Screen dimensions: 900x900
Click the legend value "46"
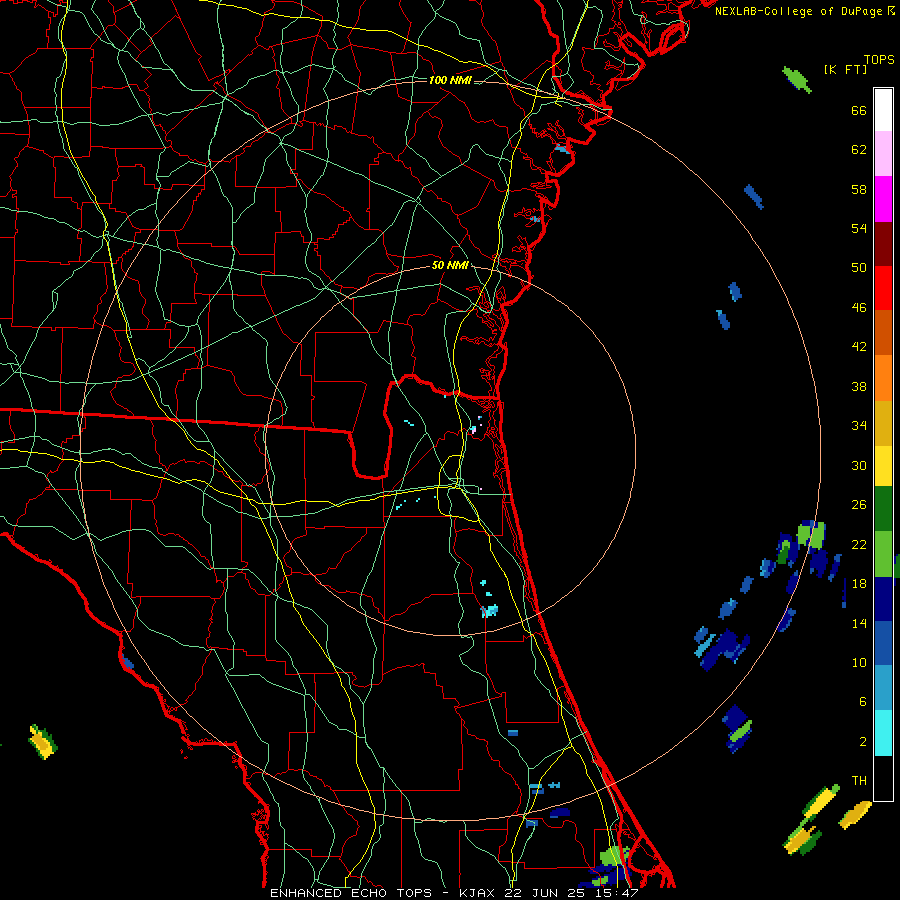(x=859, y=308)
